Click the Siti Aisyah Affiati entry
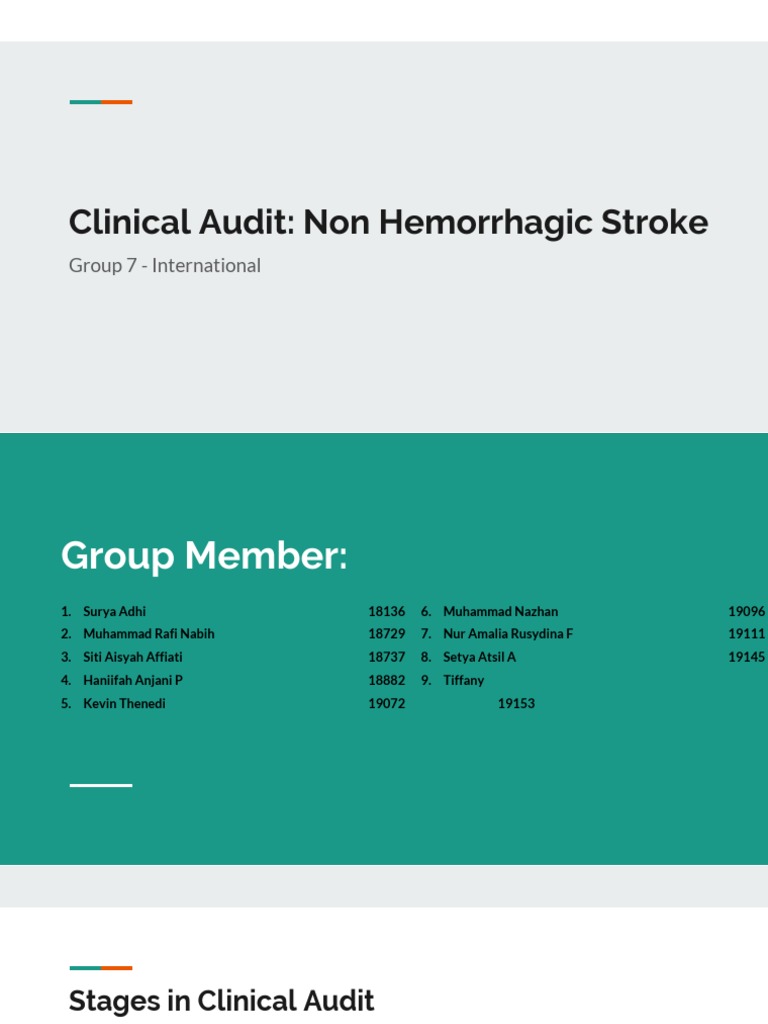768x1024 pixels. (132, 657)
